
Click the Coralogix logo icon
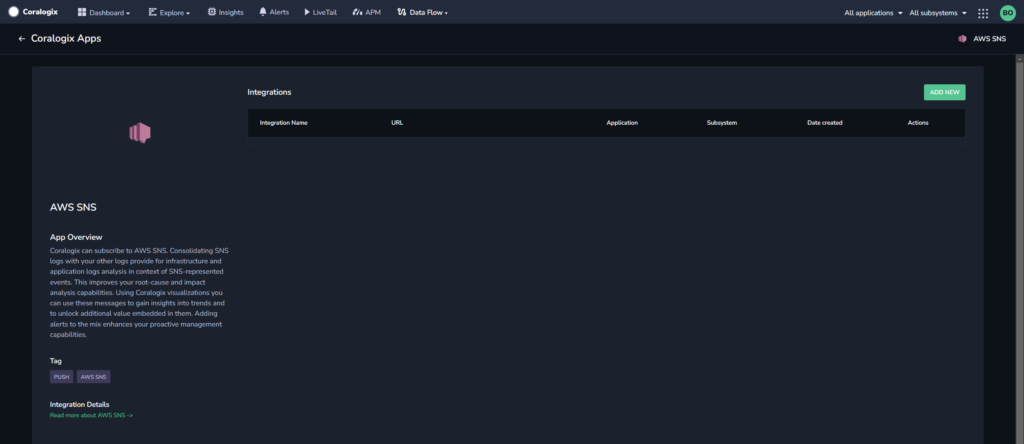(14, 12)
